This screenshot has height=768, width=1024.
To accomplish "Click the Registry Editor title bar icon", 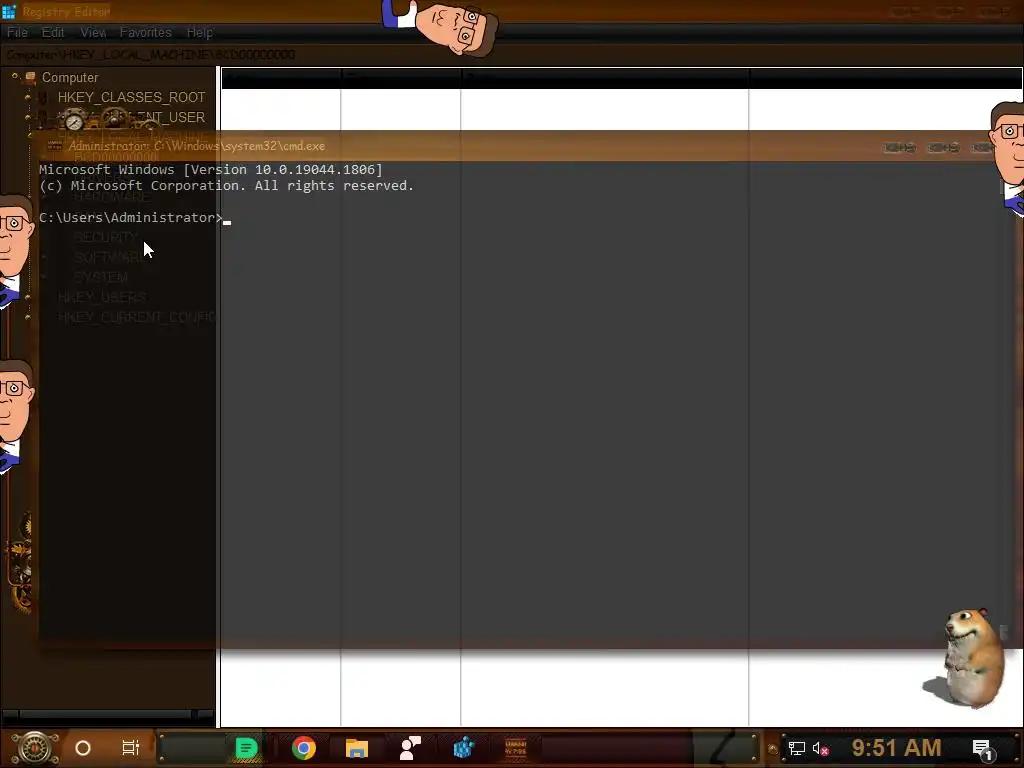I will pyautogui.click(x=8, y=12).
